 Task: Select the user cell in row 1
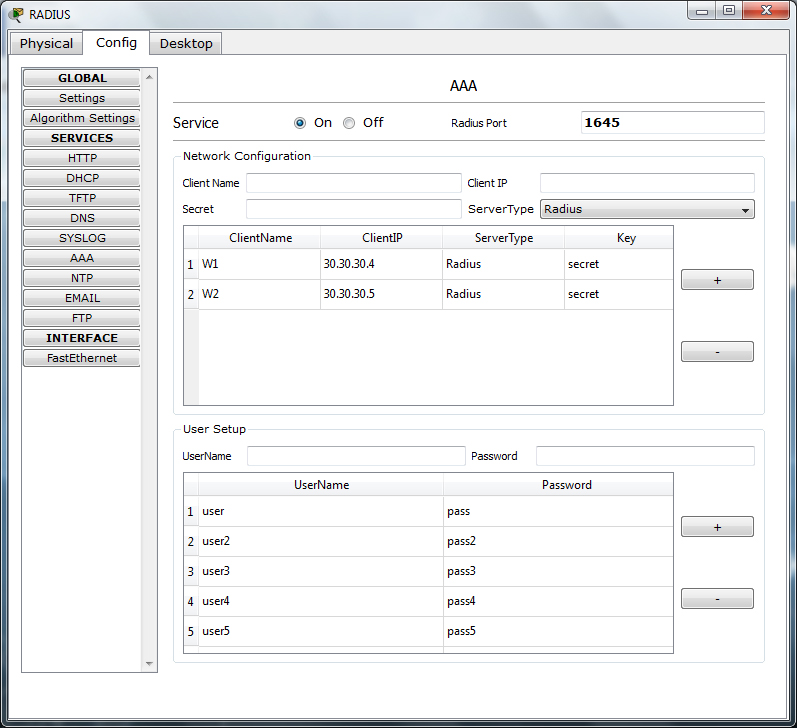(321, 511)
